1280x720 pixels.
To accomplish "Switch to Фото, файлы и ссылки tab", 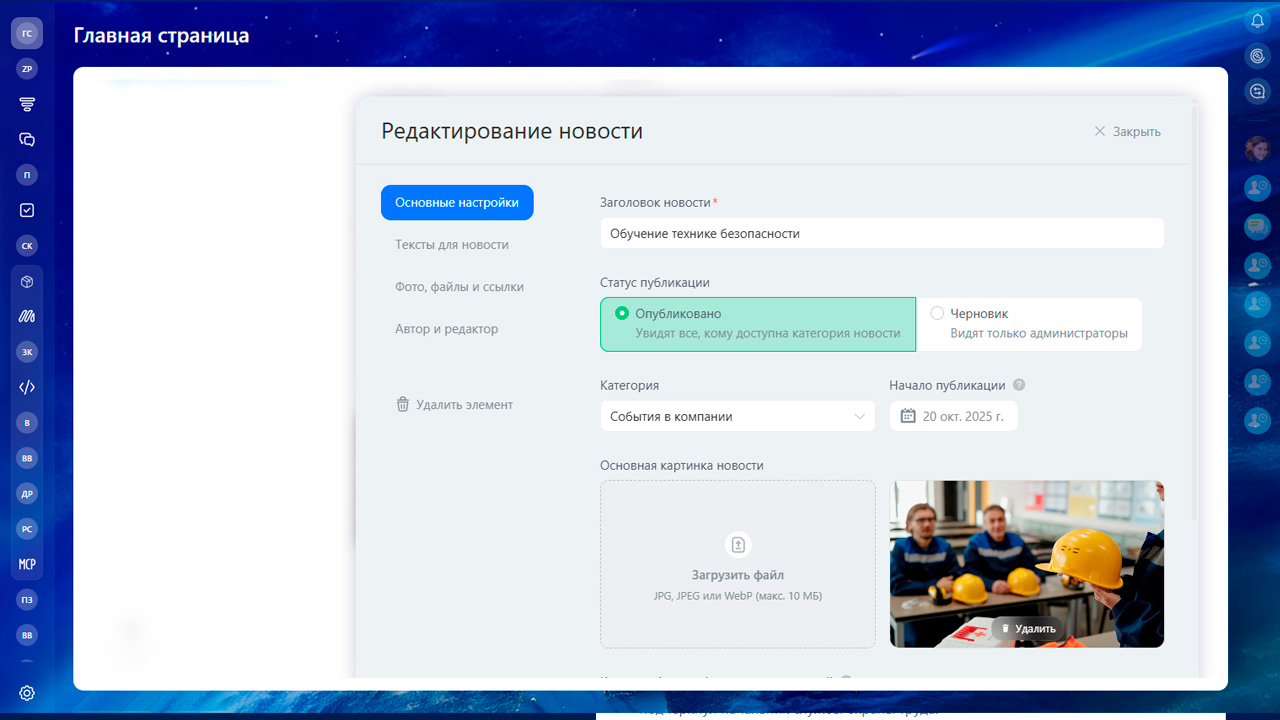I will pos(459,286).
